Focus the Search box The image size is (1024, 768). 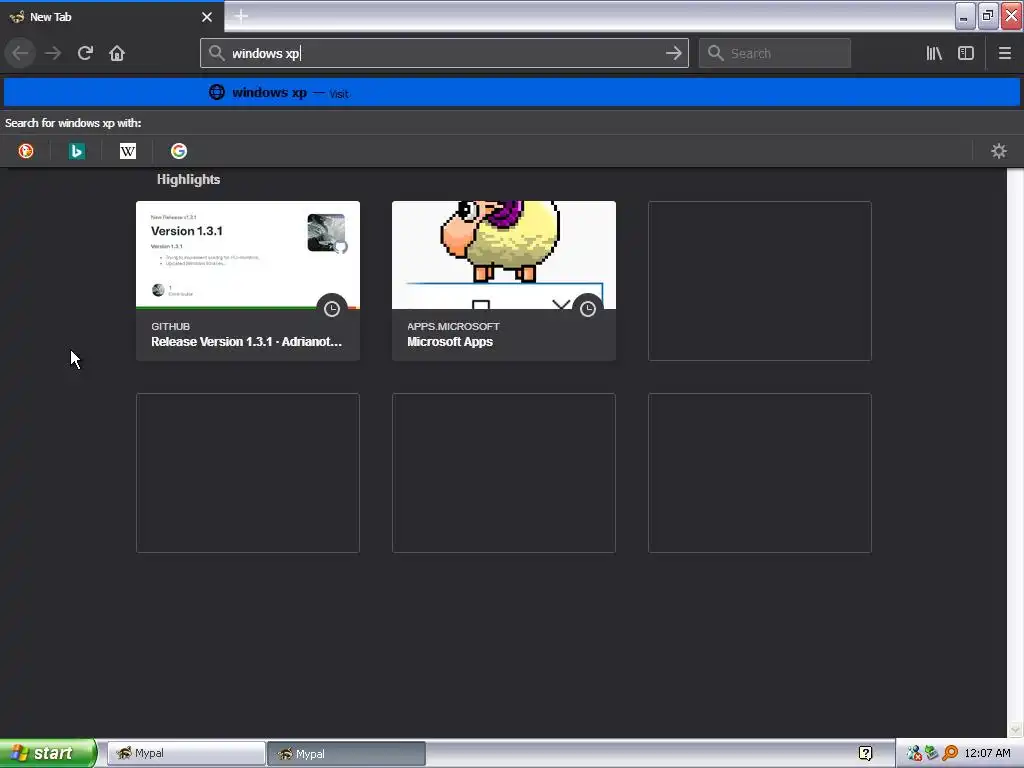(x=775, y=53)
